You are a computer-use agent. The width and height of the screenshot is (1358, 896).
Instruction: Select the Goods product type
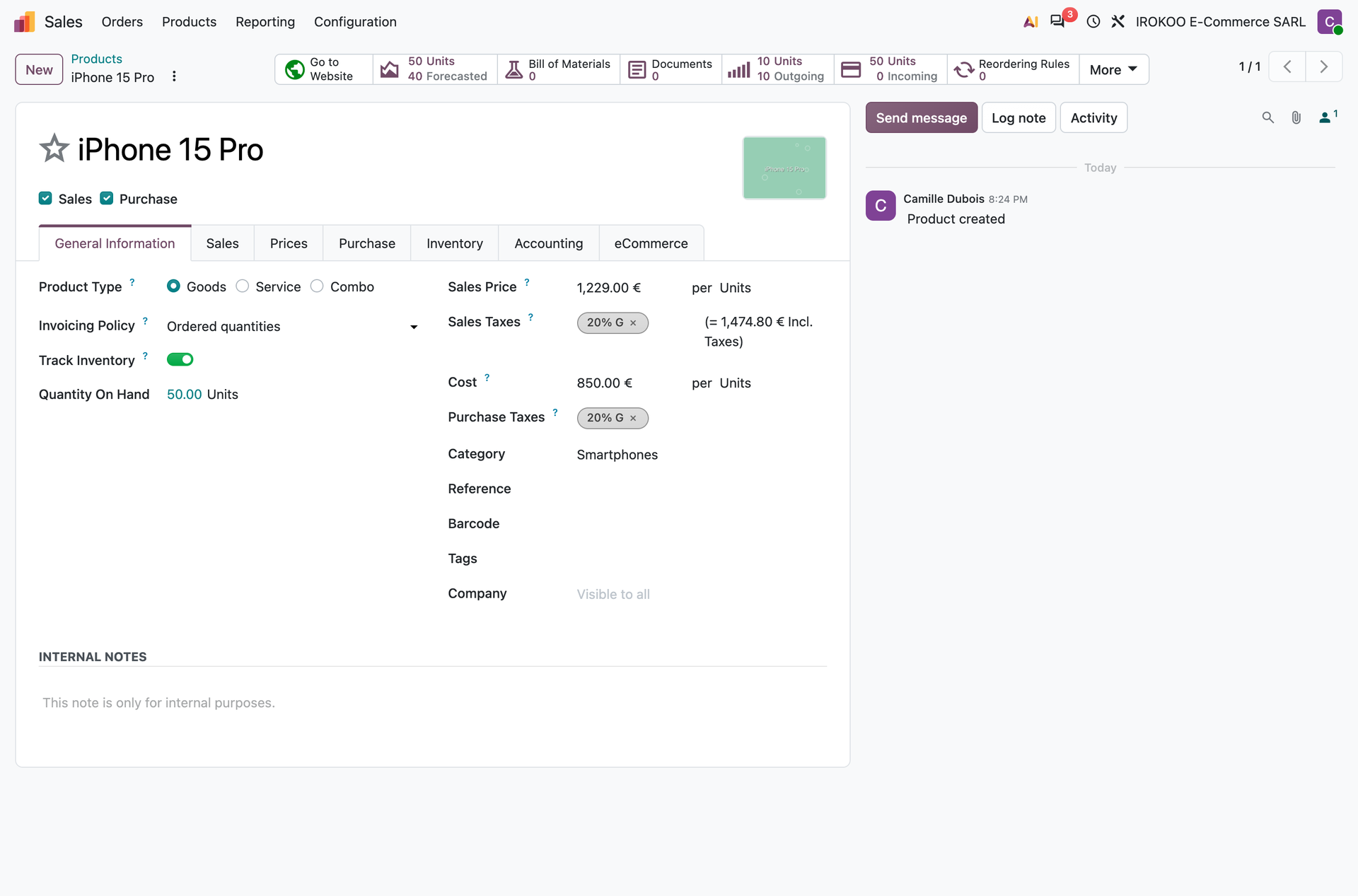pos(173,286)
